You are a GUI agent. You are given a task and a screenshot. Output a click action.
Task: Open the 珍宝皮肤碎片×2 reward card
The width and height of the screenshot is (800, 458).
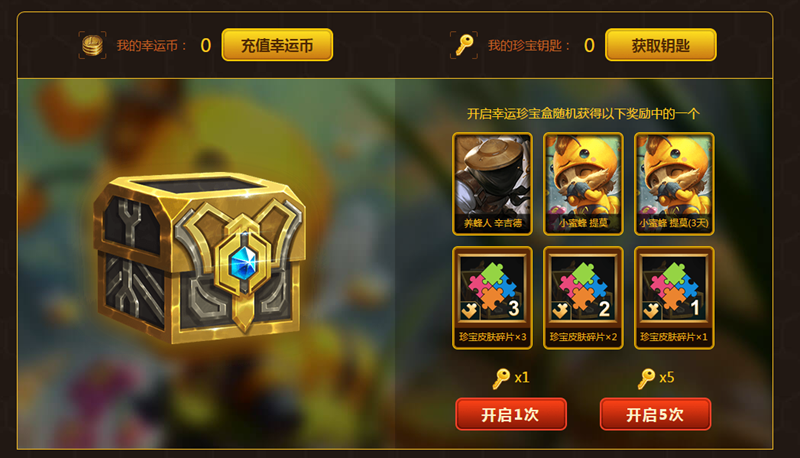[x=583, y=298]
